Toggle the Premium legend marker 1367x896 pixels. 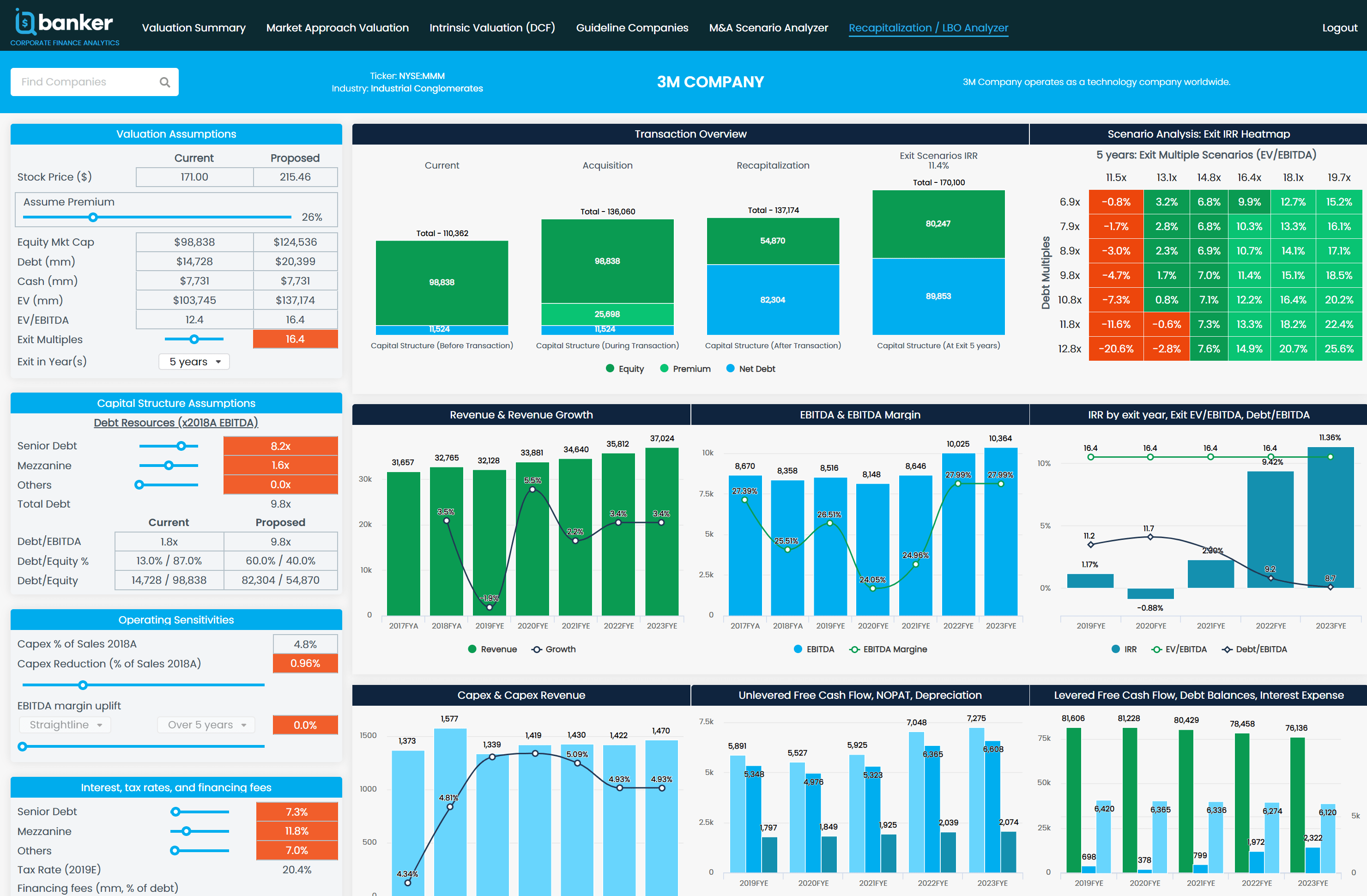[x=664, y=369]
